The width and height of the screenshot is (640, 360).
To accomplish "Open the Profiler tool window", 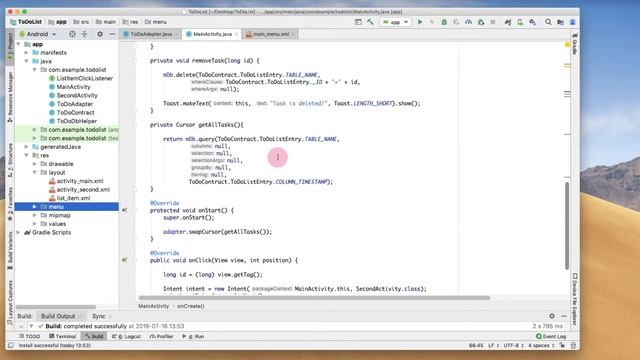I will point(162,336).
